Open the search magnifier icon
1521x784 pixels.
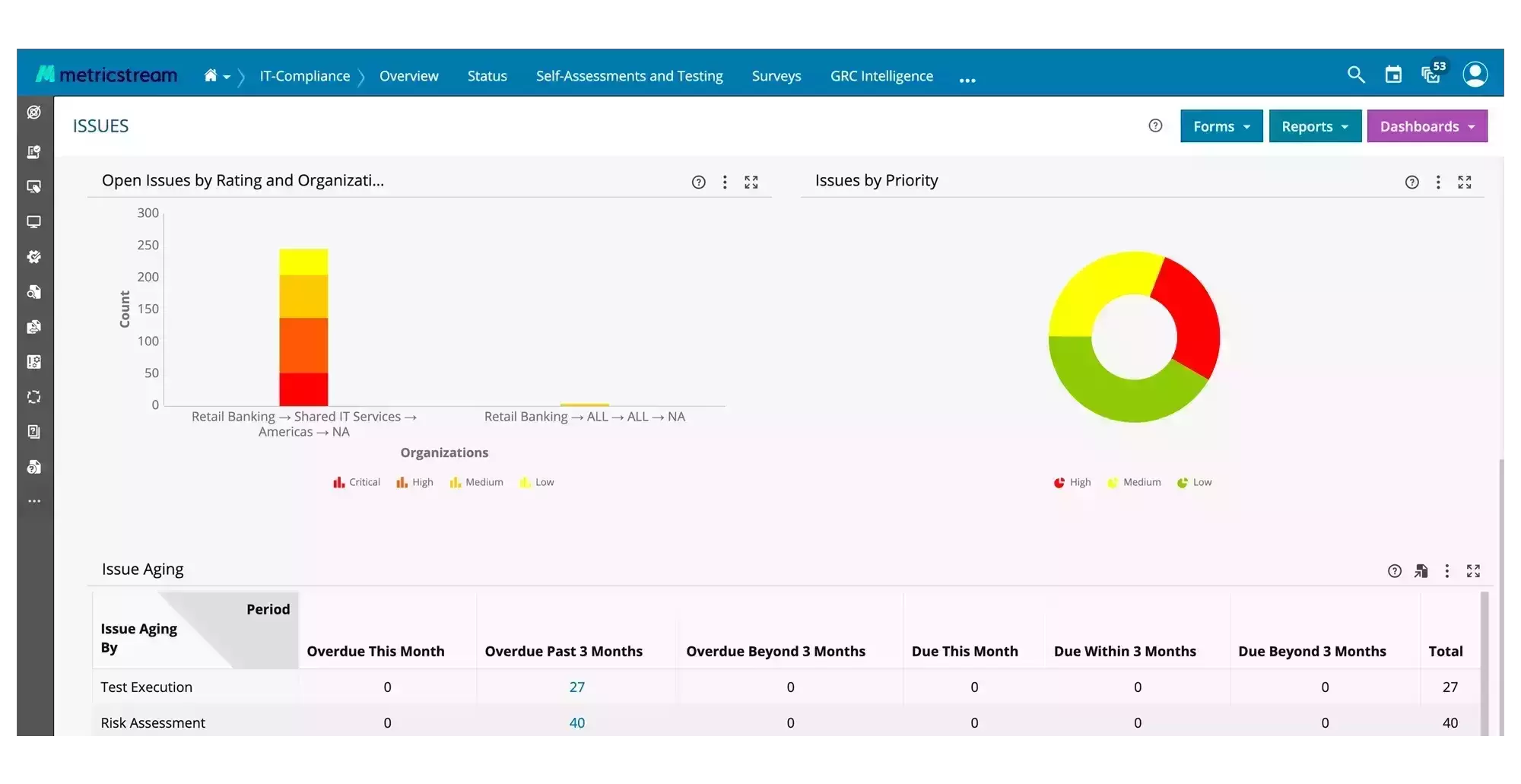tap(1356, 75)
